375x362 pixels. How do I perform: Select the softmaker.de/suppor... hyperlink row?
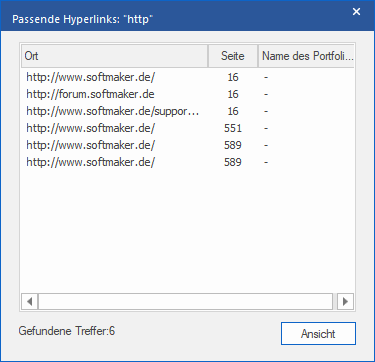(x=187, y=111)
